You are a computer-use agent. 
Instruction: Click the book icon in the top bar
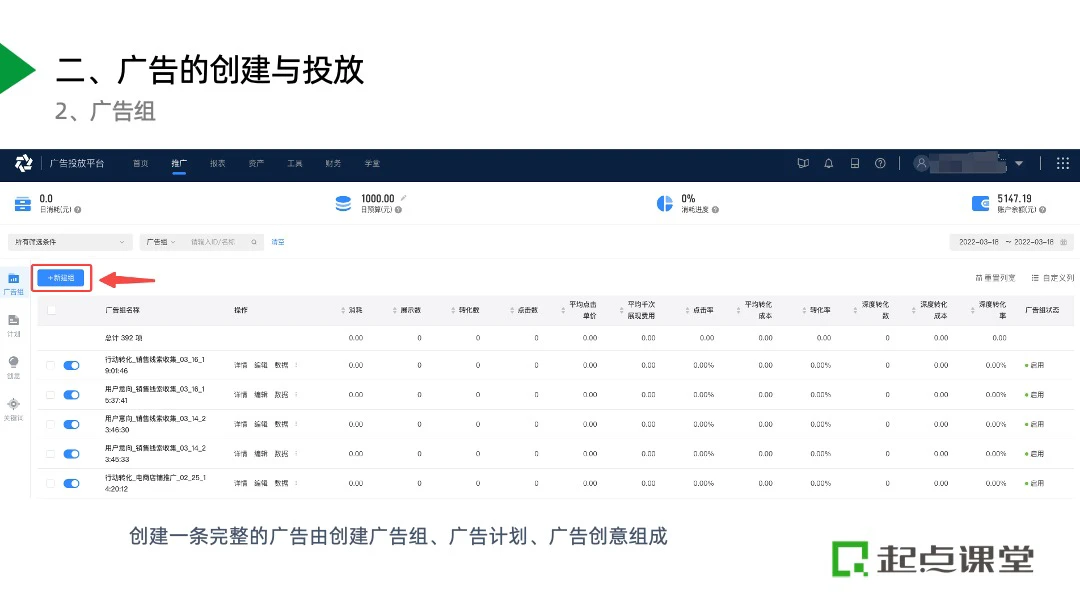tap(802, 163)
